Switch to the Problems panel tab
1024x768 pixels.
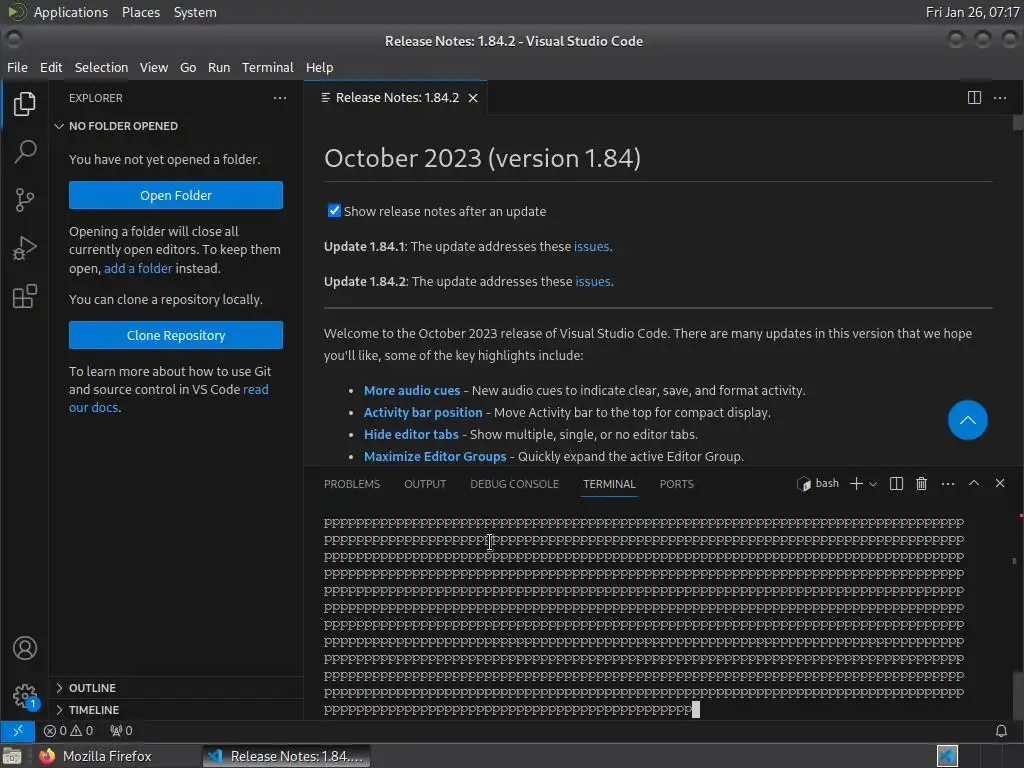[x=351, y=484]
